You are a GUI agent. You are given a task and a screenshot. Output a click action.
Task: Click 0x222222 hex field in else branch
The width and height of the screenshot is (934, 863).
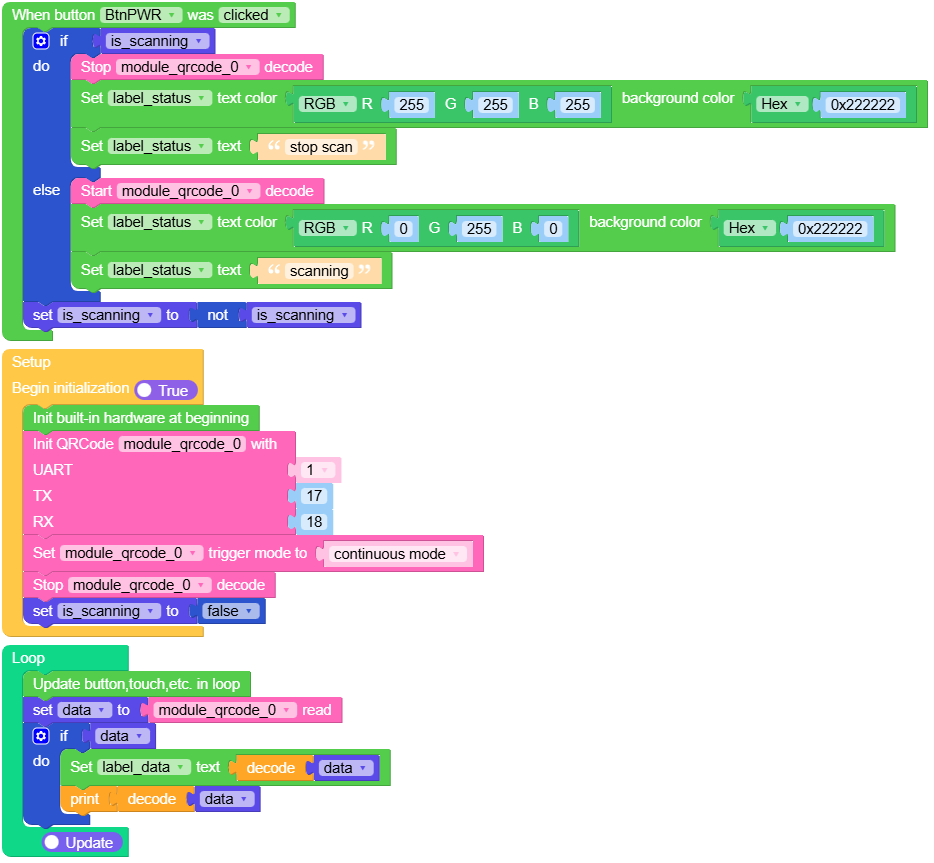point(830,229)
